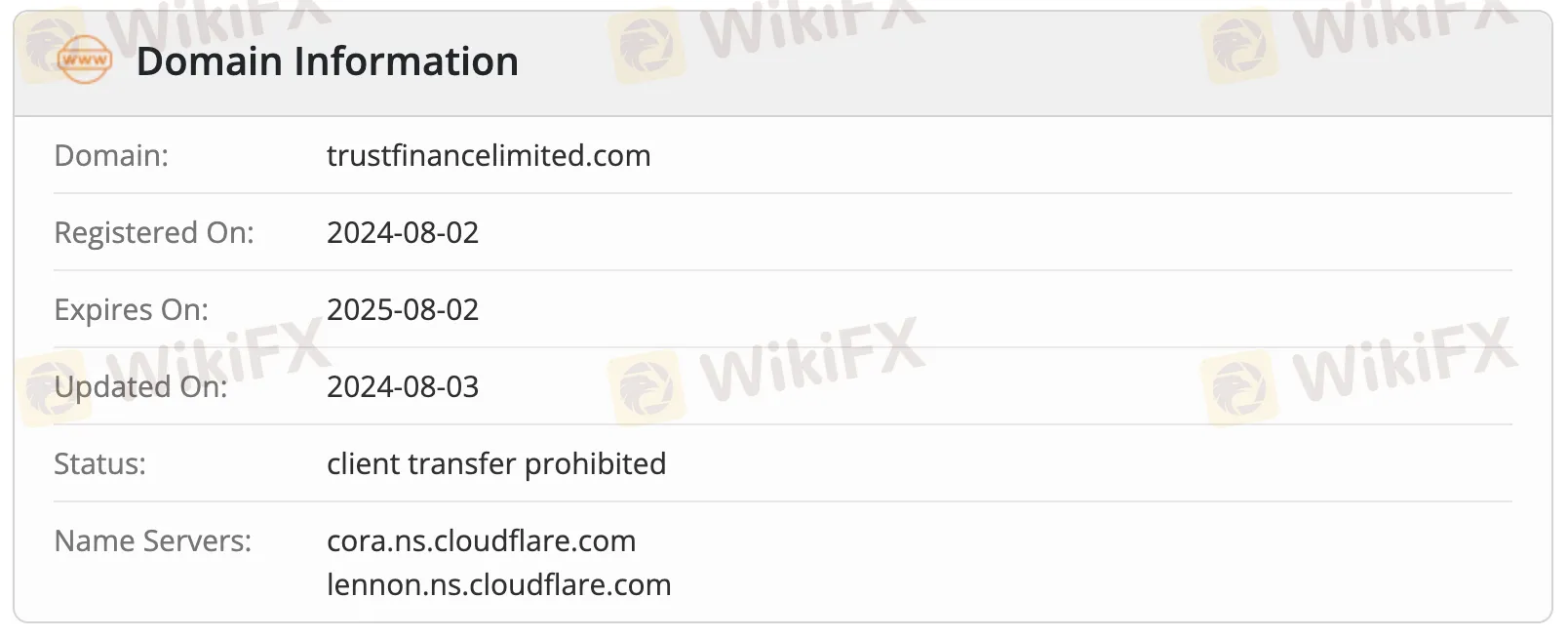The image size is (1568, 638).
Task: Click the Expires On label
Action: (x=132, y=310)
